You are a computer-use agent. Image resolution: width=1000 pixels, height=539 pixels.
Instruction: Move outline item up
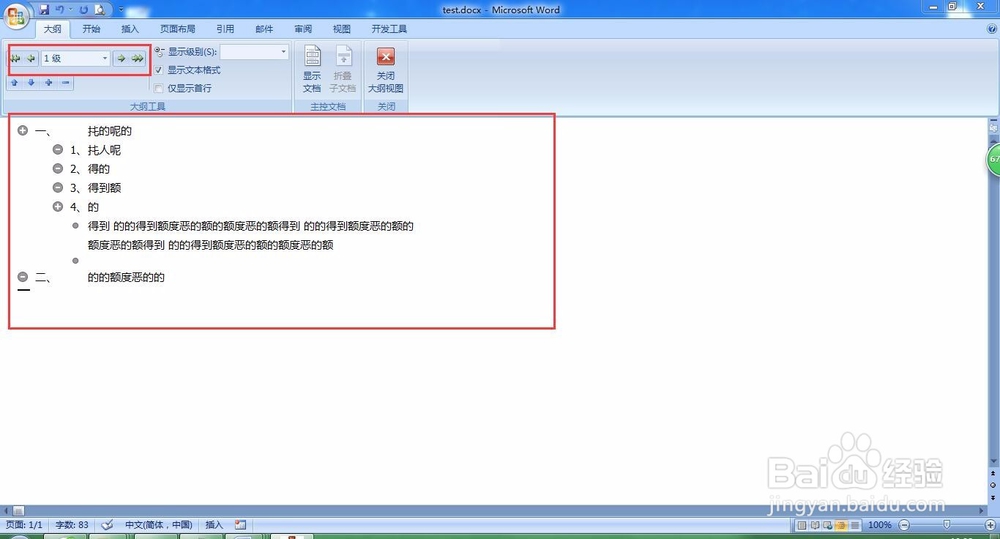(x=14, y=82)
